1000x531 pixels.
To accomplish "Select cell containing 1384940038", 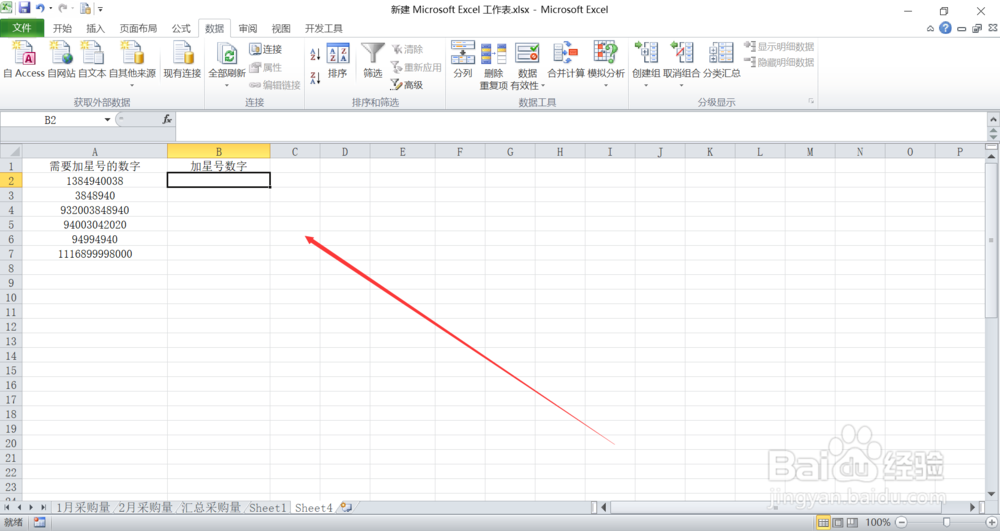I will point(94,180).
